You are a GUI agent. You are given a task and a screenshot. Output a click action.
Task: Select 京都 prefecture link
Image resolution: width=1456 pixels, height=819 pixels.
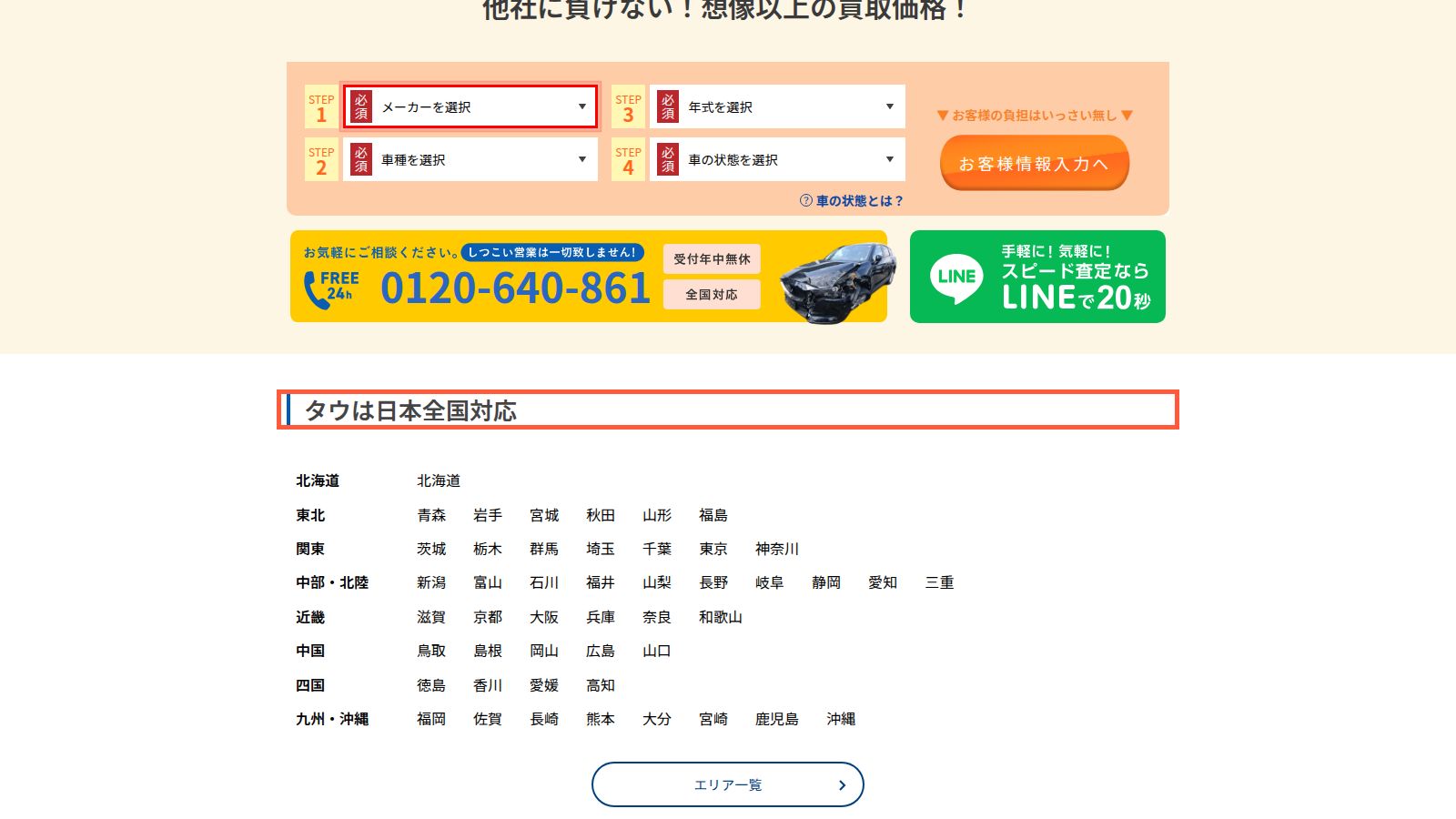pyautogui.click(x=488, y=617)
